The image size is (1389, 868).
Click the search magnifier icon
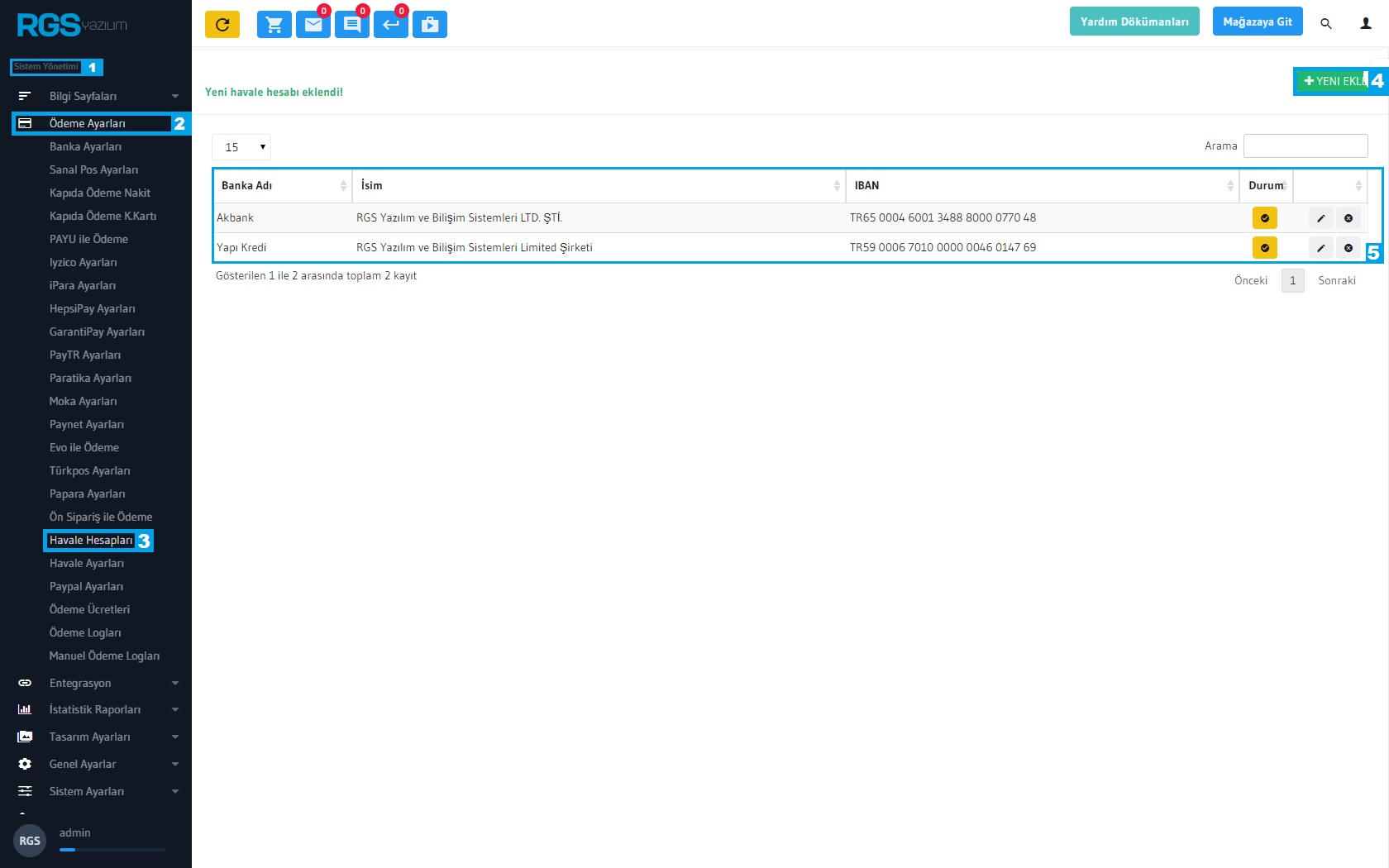1326,24
